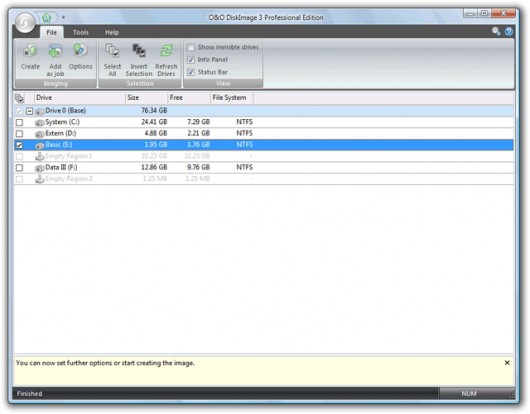Image resolution: width=530 pixels, height=414 pixels.
Task: Click the search magnifier icon at top right
Action: [x=496, y=31]
